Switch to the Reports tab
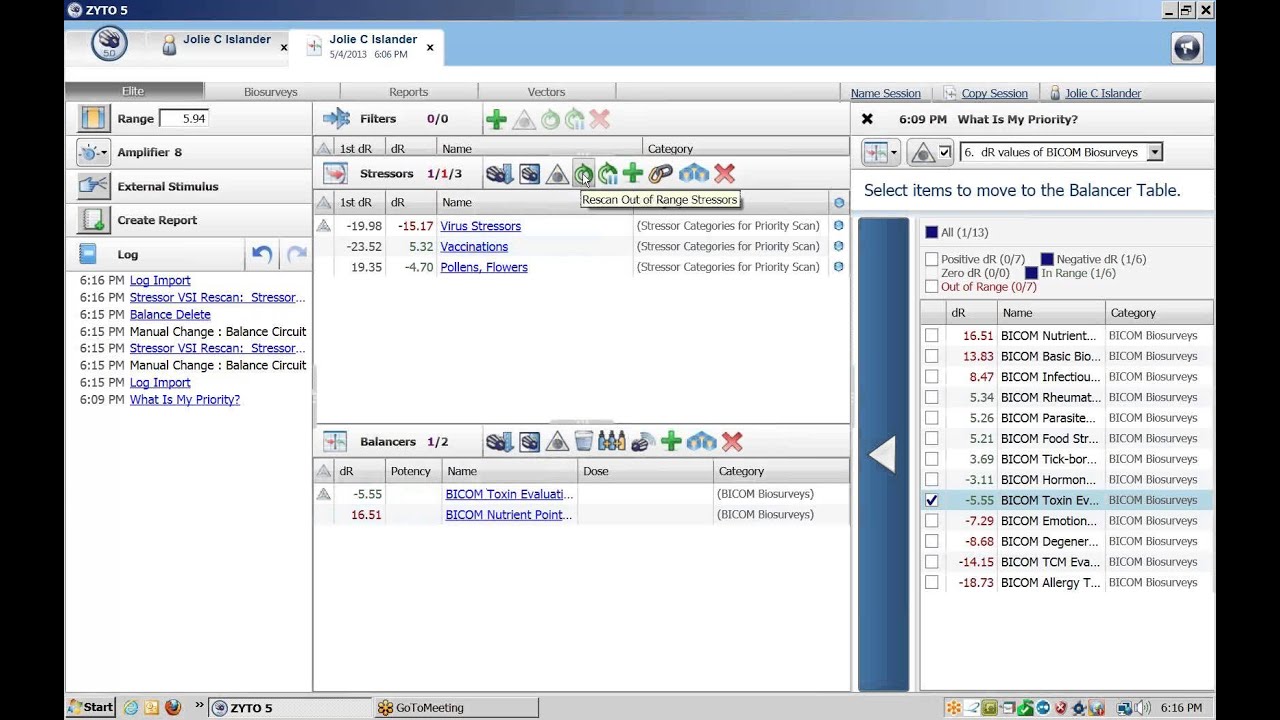The height and width of the screenshot is (720, 1280). point(408,92)
